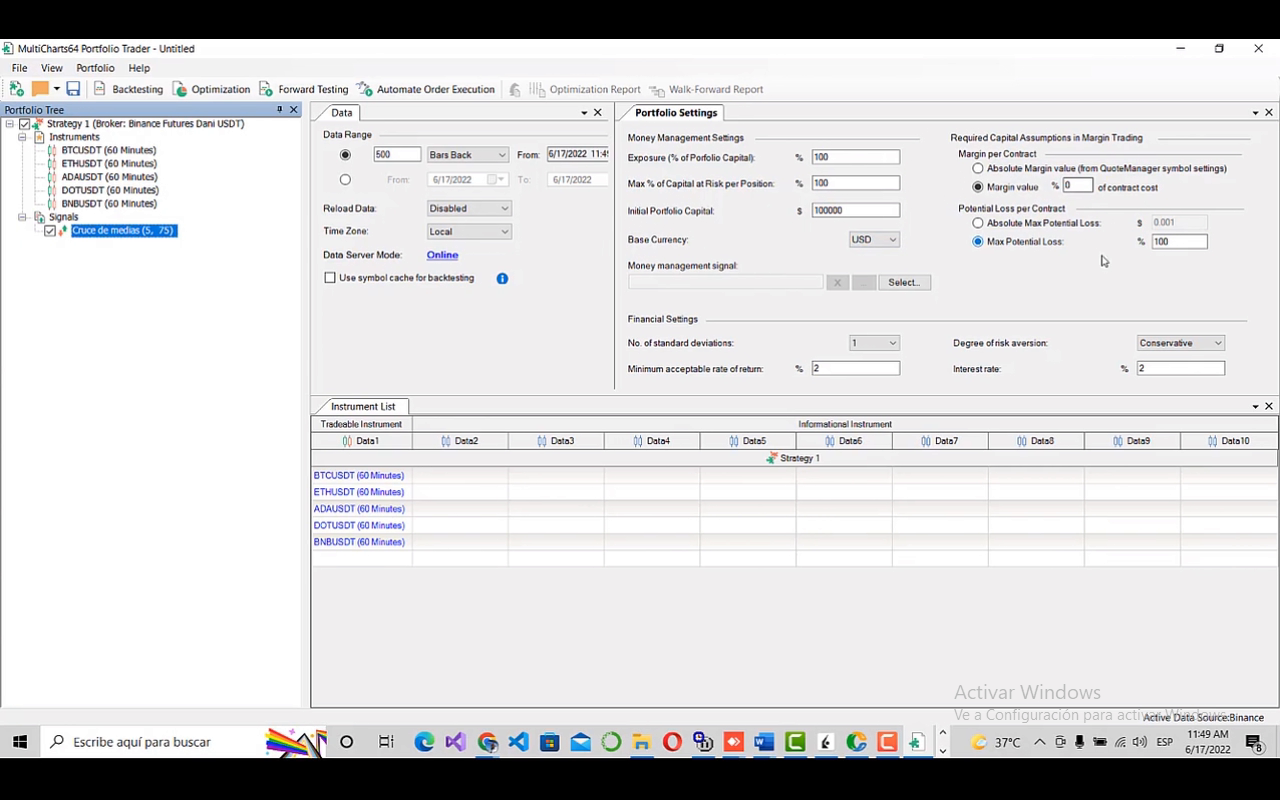
Task: Open the Time Zone dropdown
Action: pyautogui.click(x=469, y=231)
